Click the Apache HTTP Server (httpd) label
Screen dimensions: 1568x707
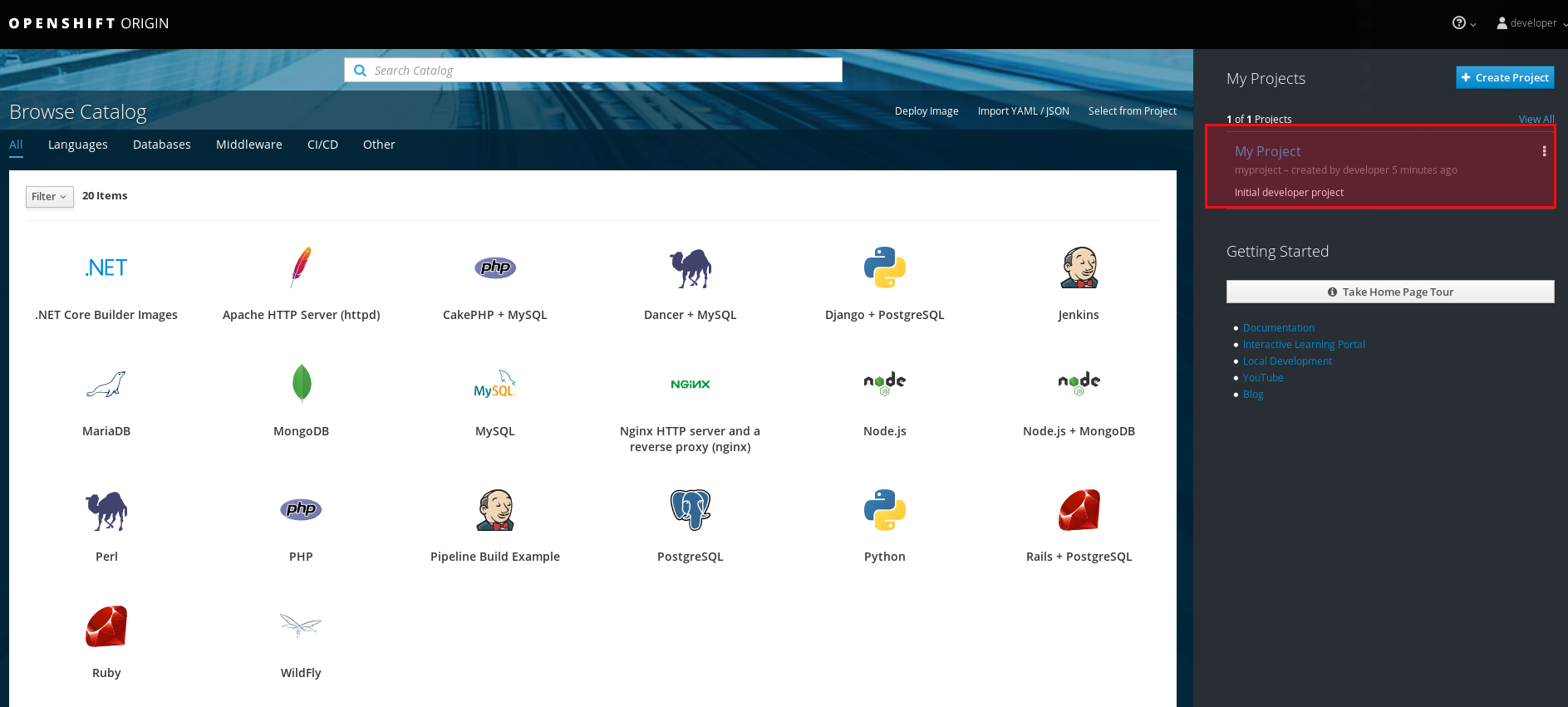click(x=302, y=315)
